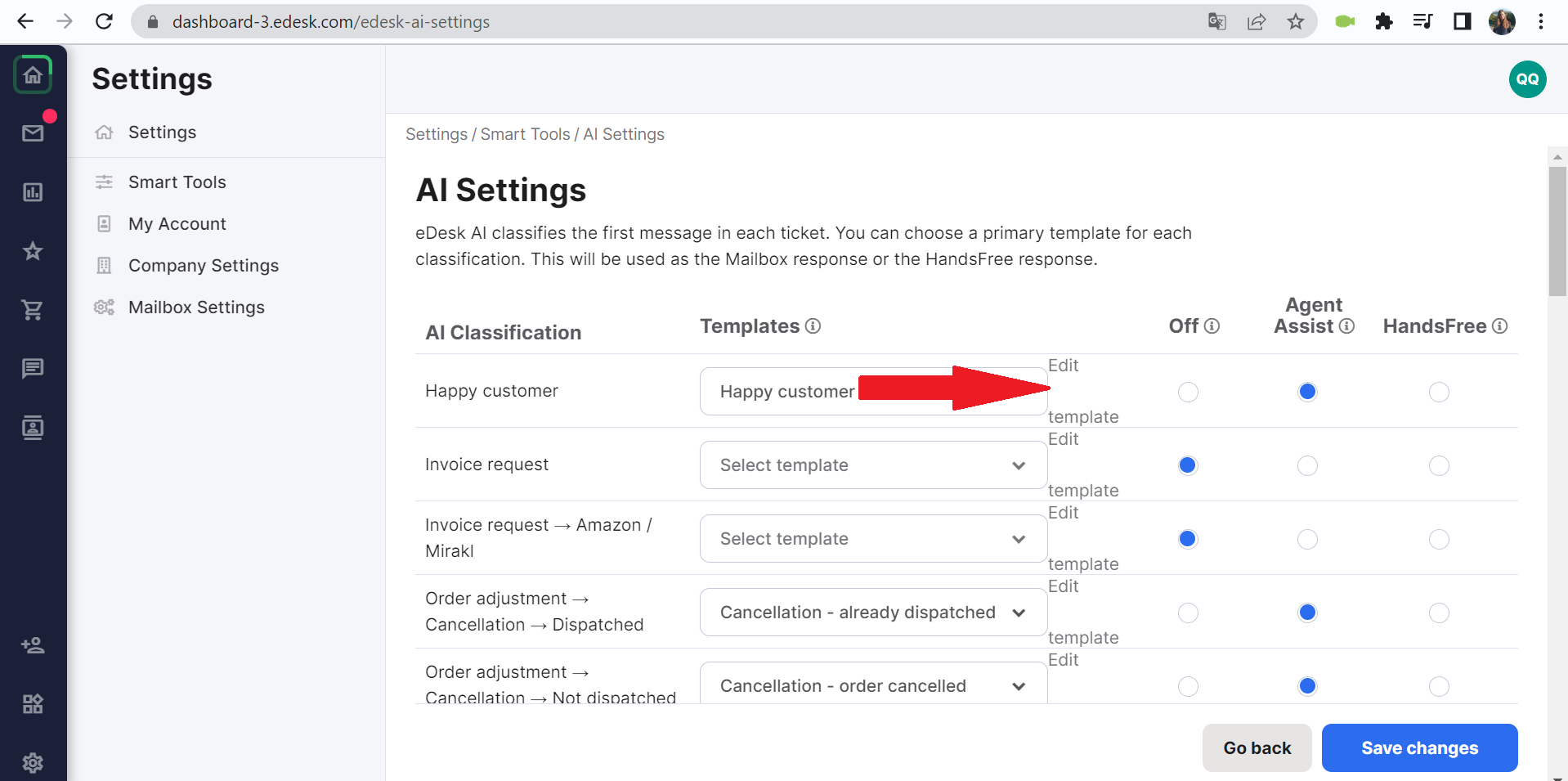
Task: Bookmark this page with the star icon
Action: pyautogui.click(x=1296, y=21)
